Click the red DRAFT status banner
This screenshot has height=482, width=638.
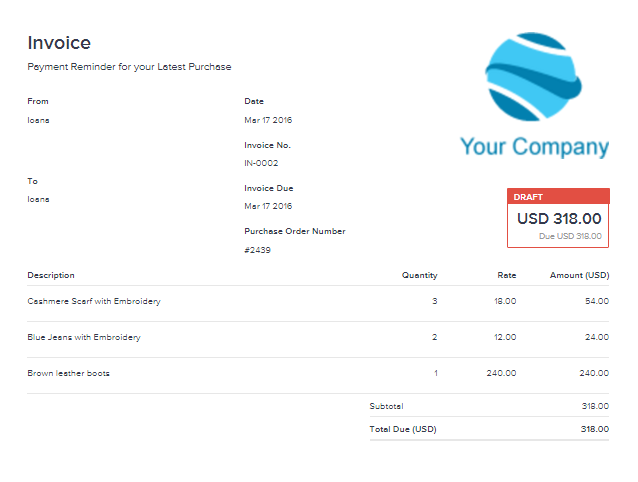(558, 196)
